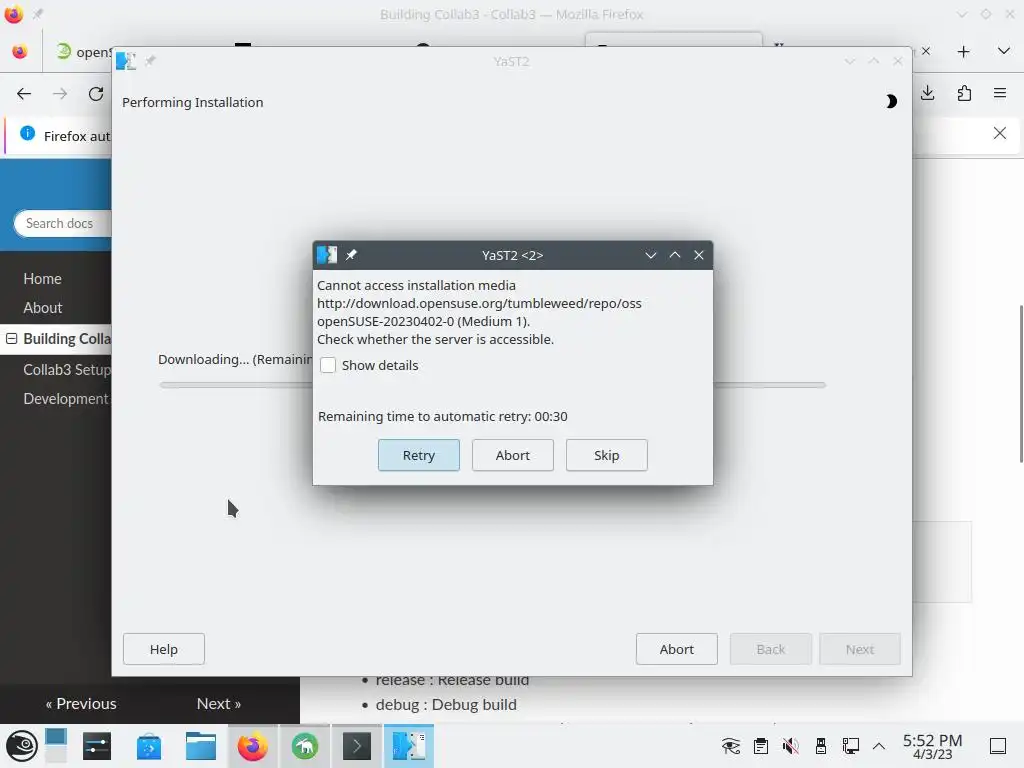The image size is (1024, 768).
Task: Open Dolphin file manager from taskbar
Action: (200, 746)
